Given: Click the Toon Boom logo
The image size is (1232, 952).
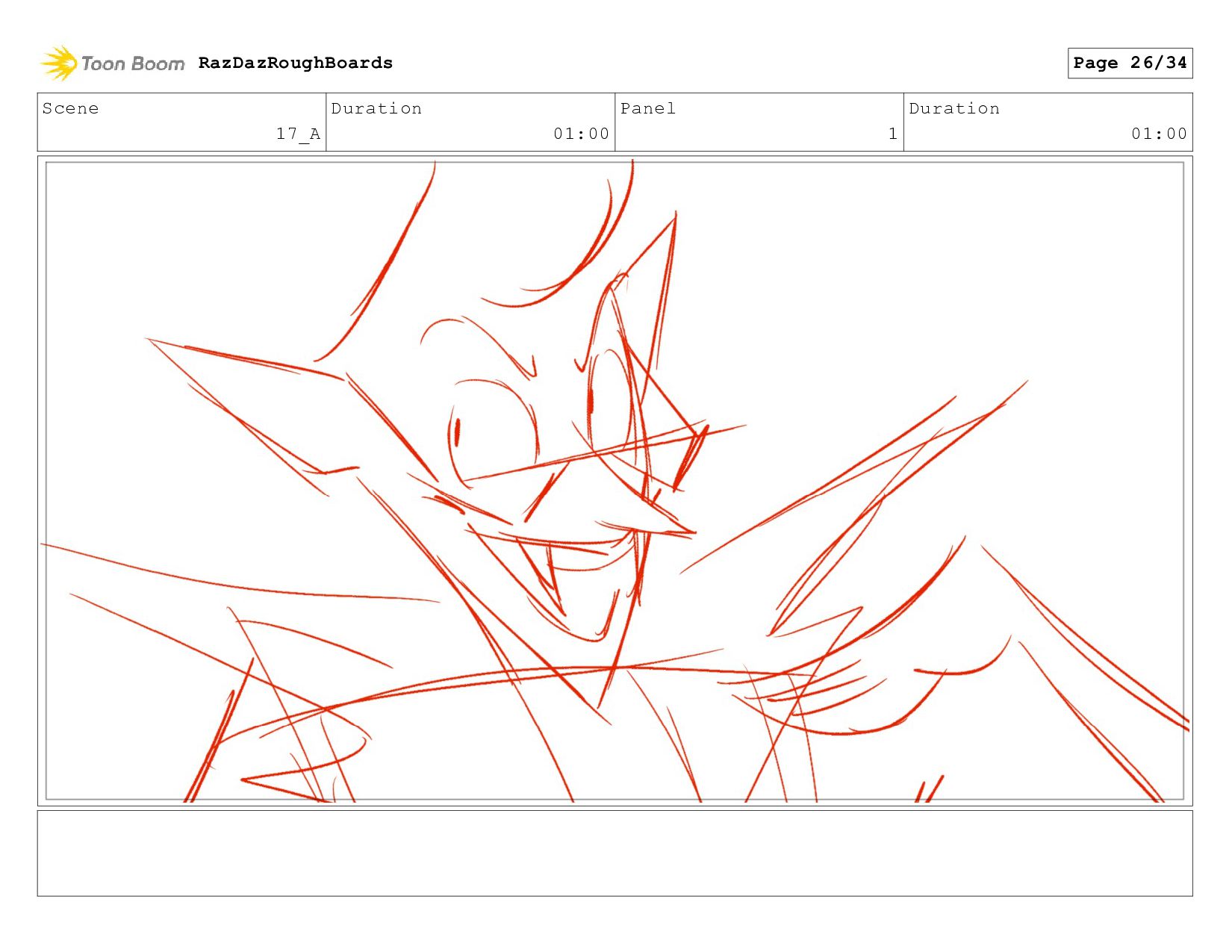Looking at the screenshot, I should coord(112,63).
